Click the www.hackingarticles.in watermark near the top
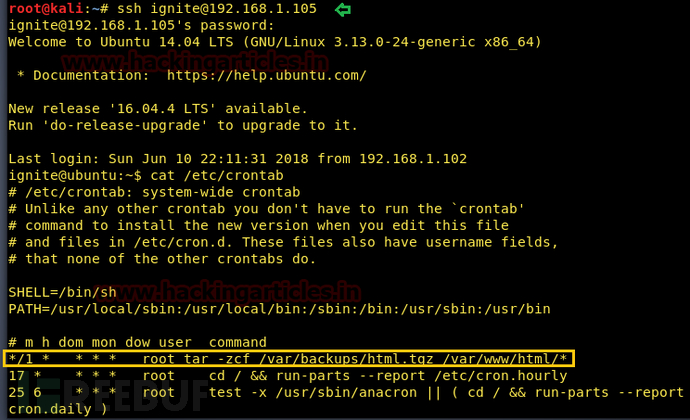Viewport: 690px width, 420px height. [195, 61]
